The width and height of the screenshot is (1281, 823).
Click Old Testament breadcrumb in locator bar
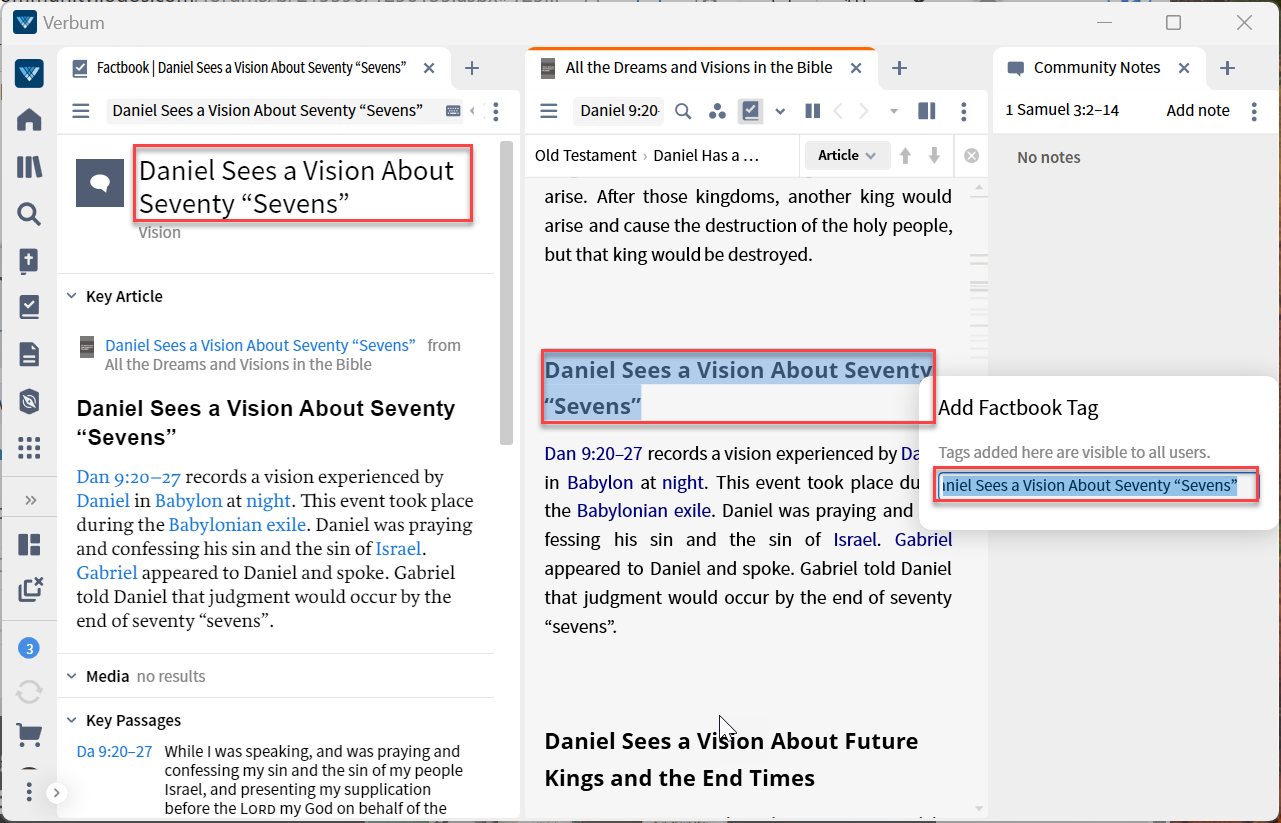[x=586, y=155]
